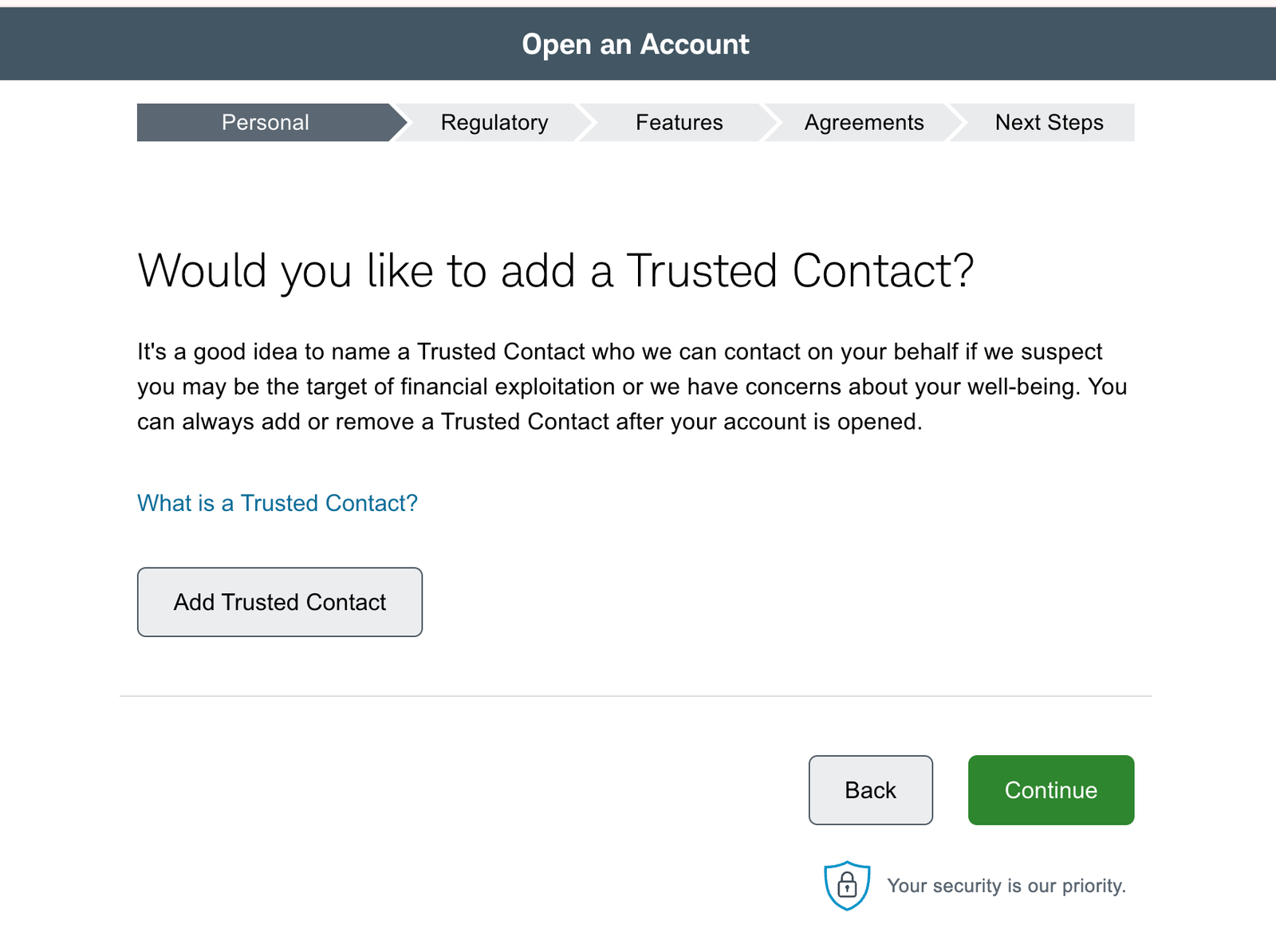Click the Open an Account header title
The image size is (1276, 952).
pos(636,45)
